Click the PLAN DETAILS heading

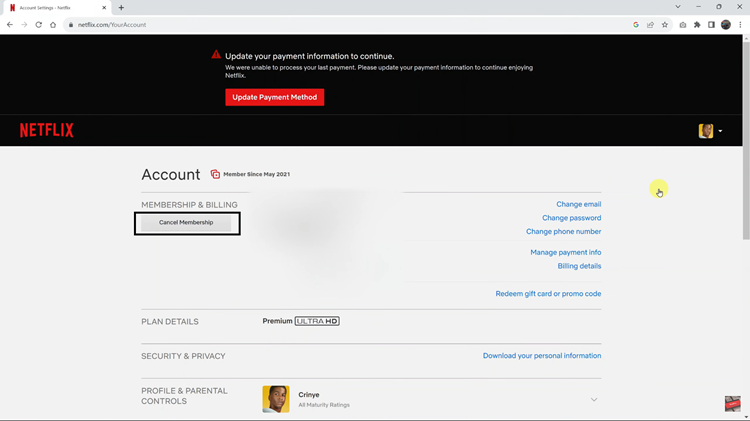point(170,321)
